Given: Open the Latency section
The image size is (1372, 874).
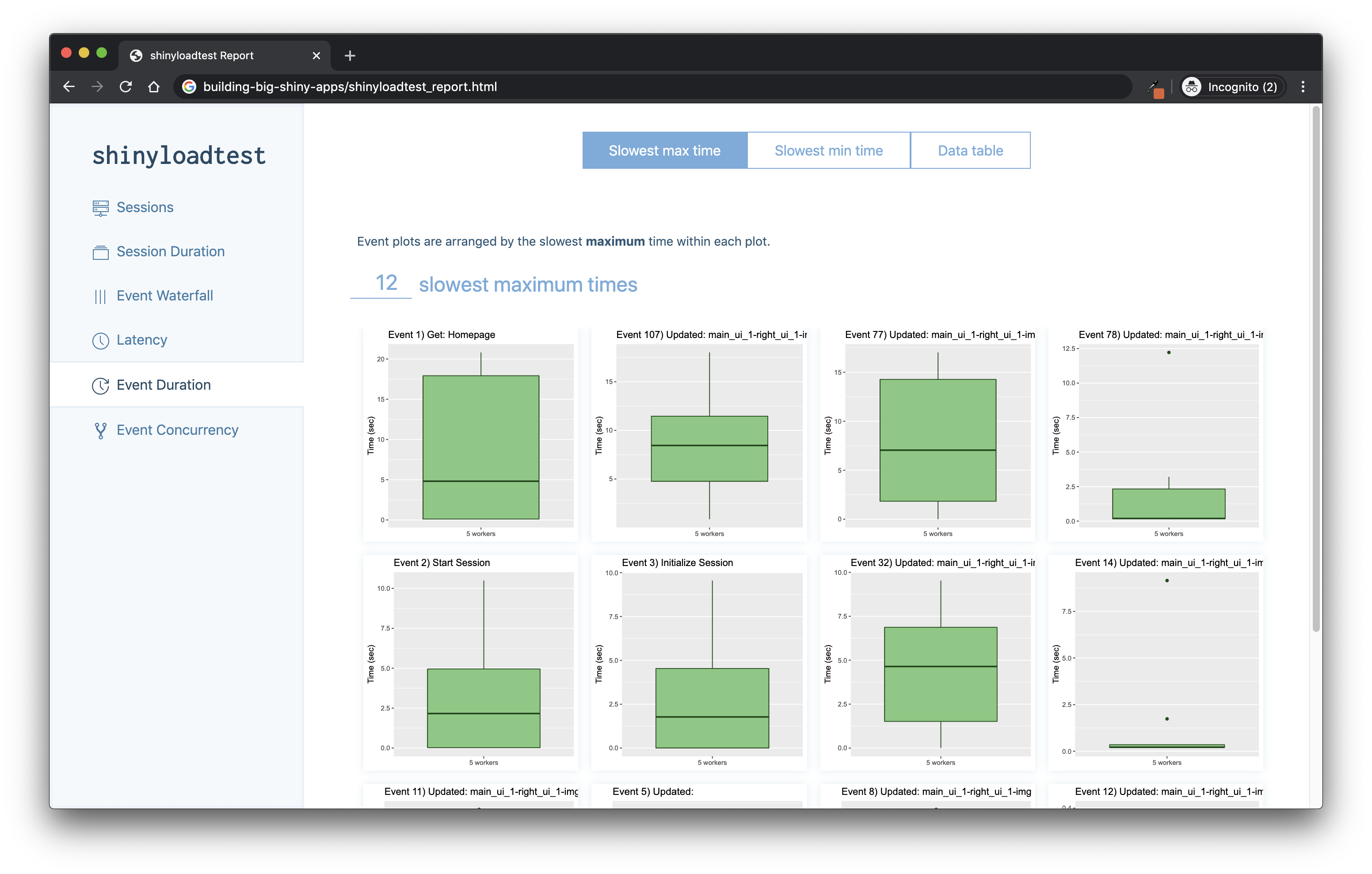Looking at the screenshot, I should 142,340.
